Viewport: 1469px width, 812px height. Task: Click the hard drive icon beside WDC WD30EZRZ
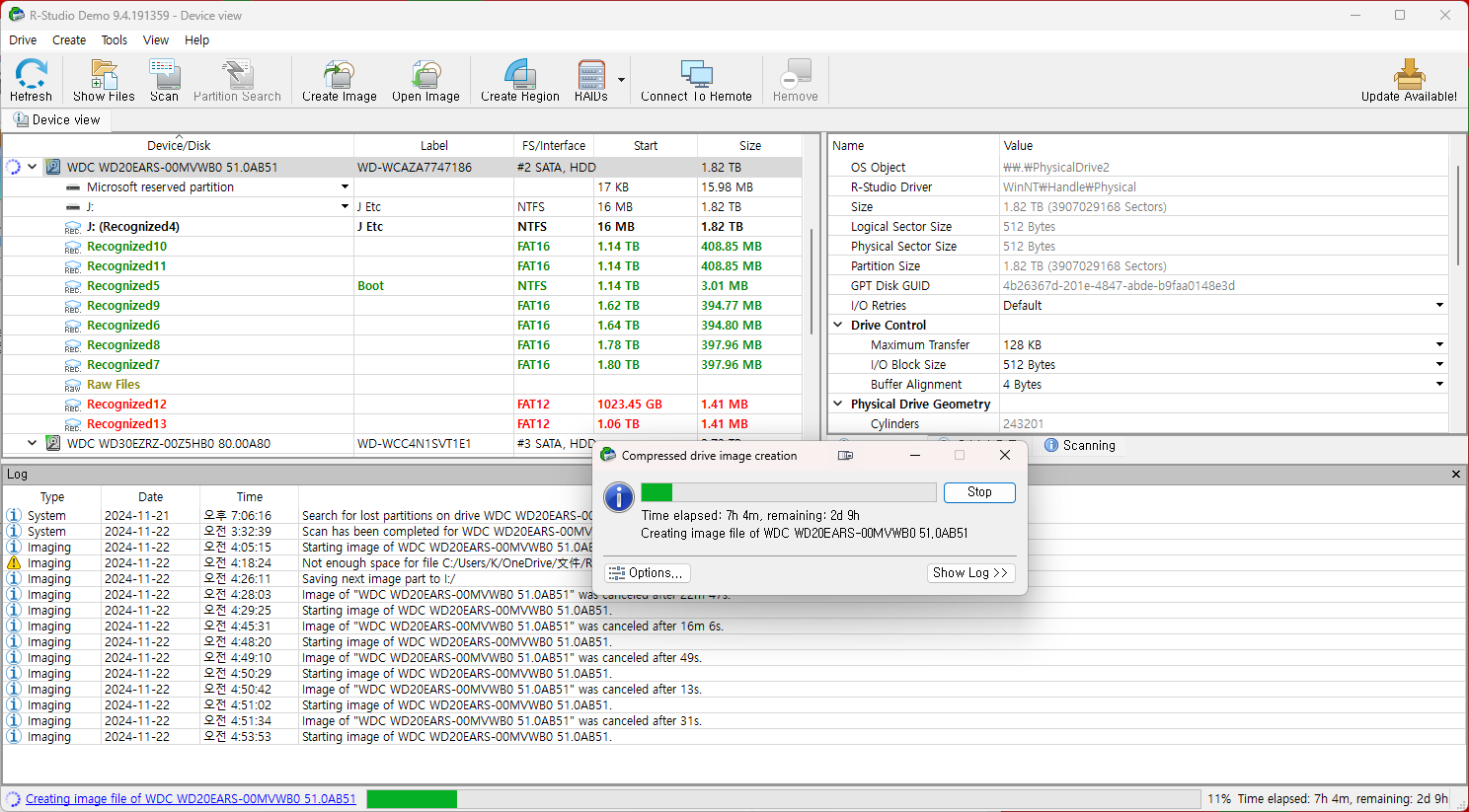pos(53,443)
